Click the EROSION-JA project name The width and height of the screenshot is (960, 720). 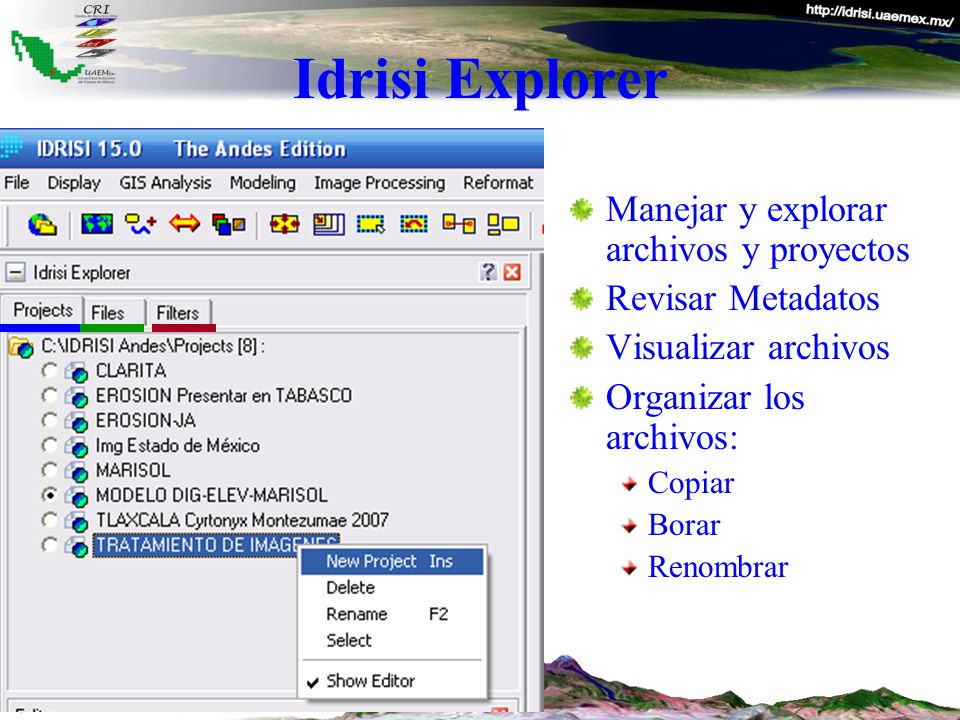[146, 421]
